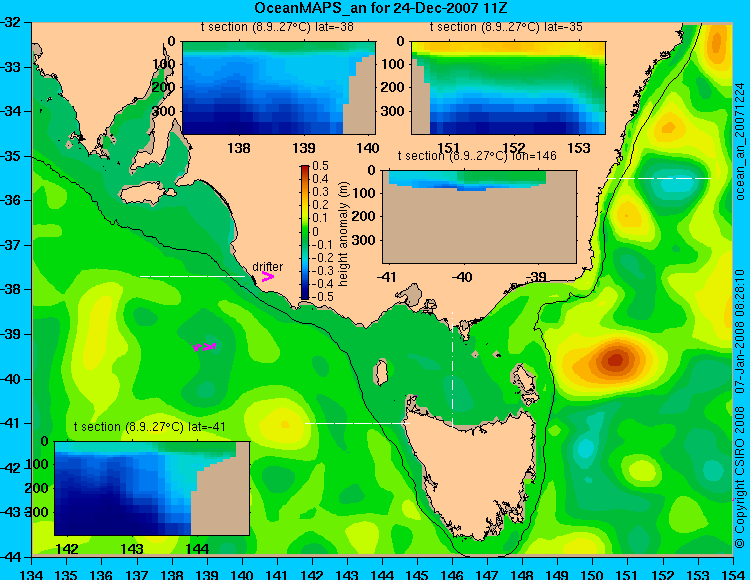Viewport: 750px width, 580px height.
Task: Click the main x-axis label 148
Action: tap(522, 575)
